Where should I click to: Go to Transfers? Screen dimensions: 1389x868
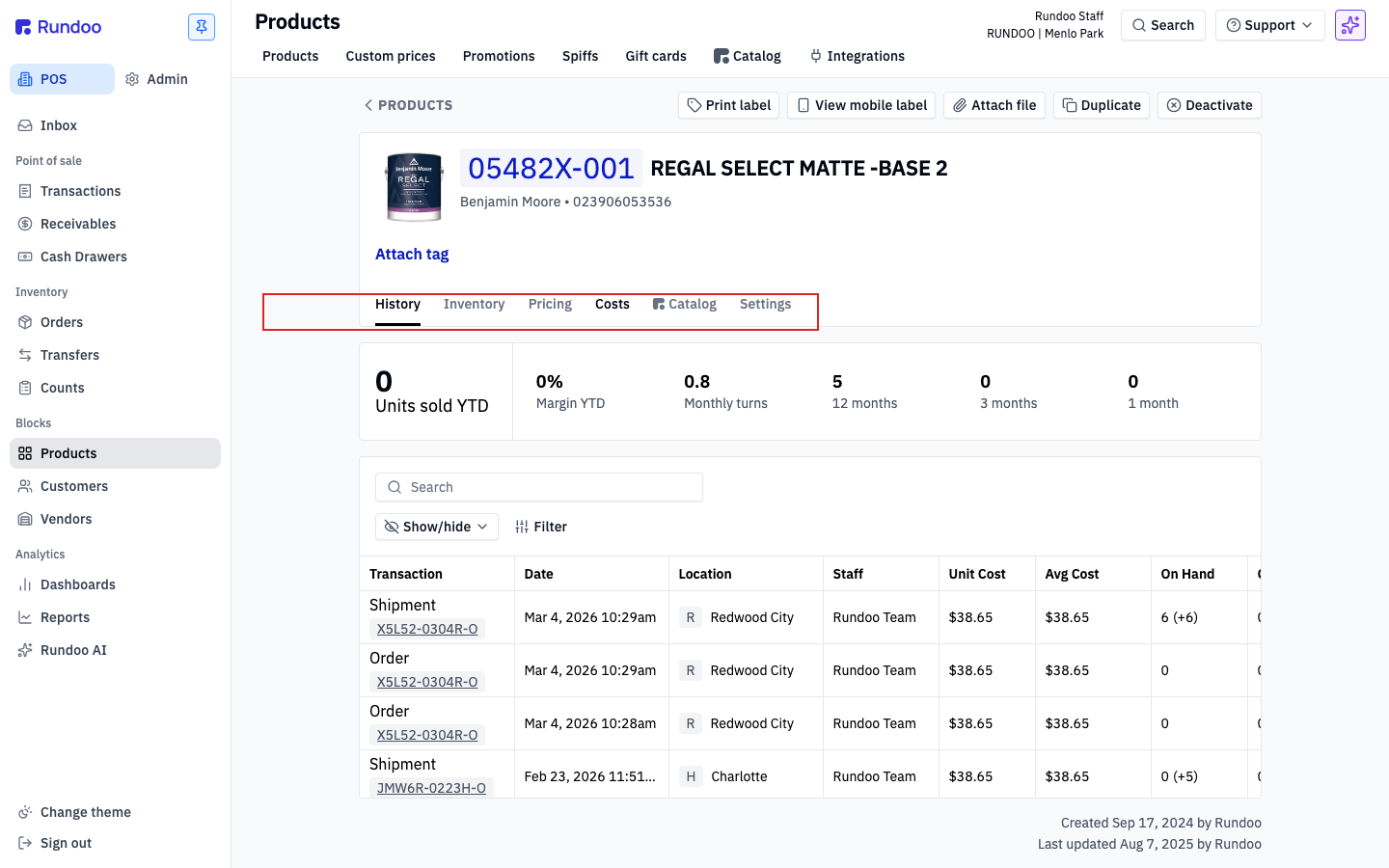pos(115,355)
